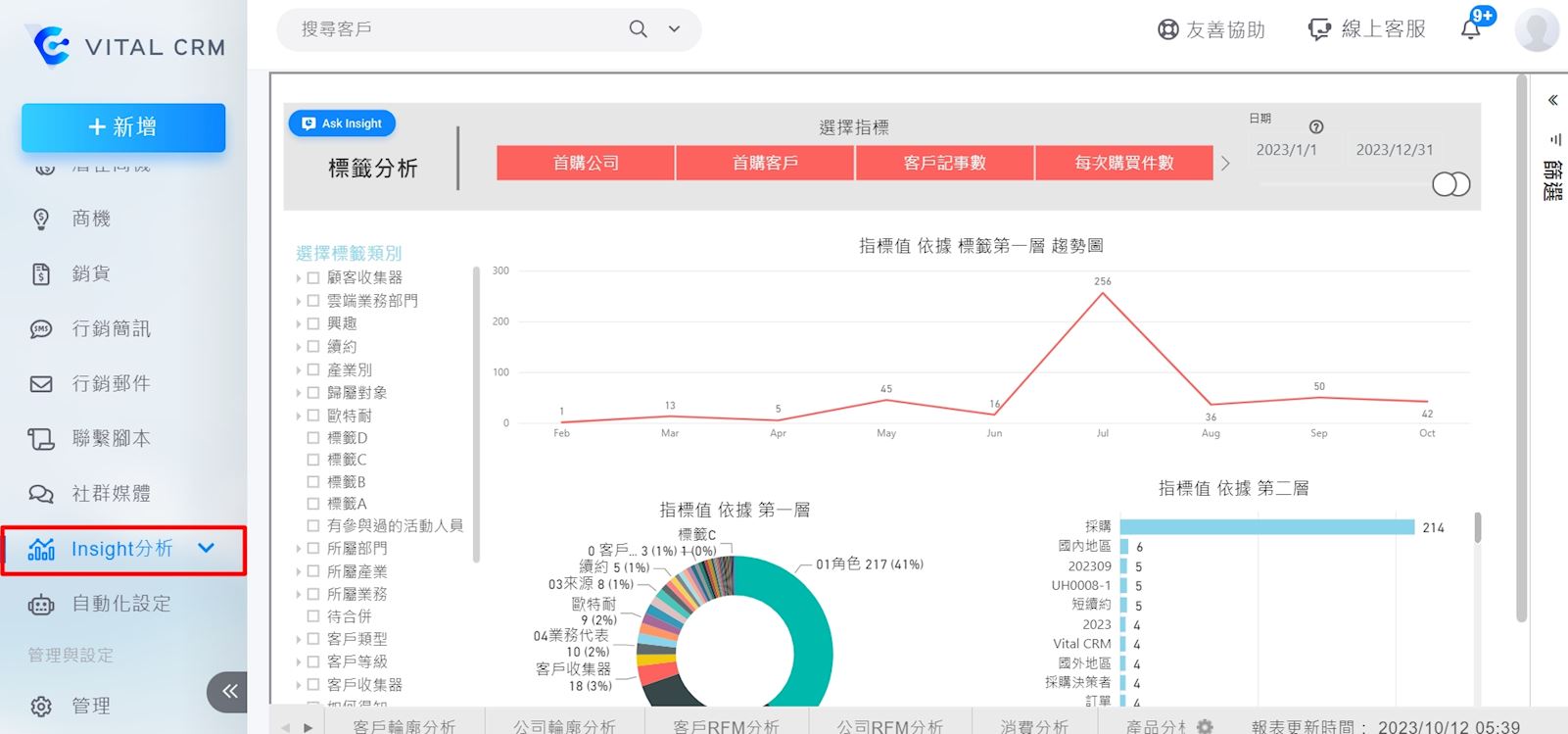Click the date help question mark icon
Viewport: 1568px width, 734px height.
(1316, 126)
